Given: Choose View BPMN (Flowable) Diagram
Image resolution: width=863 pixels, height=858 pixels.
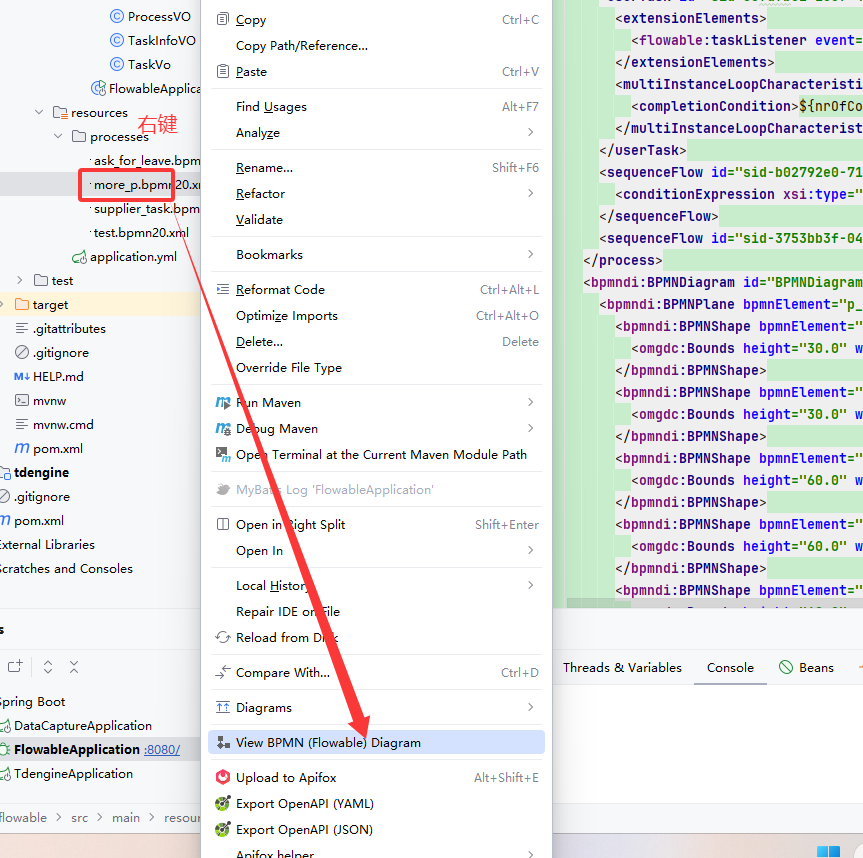Looking at the screenshot, I should pyautogui.click(x=376, y=742).
